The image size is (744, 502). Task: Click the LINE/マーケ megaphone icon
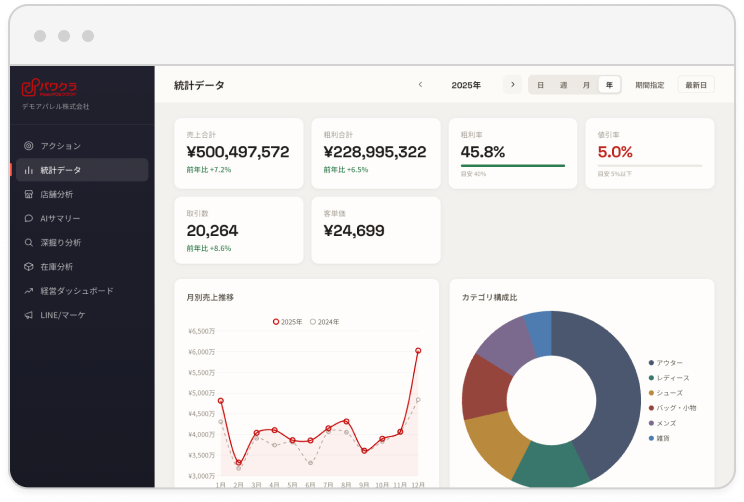(x=28, y=315)
